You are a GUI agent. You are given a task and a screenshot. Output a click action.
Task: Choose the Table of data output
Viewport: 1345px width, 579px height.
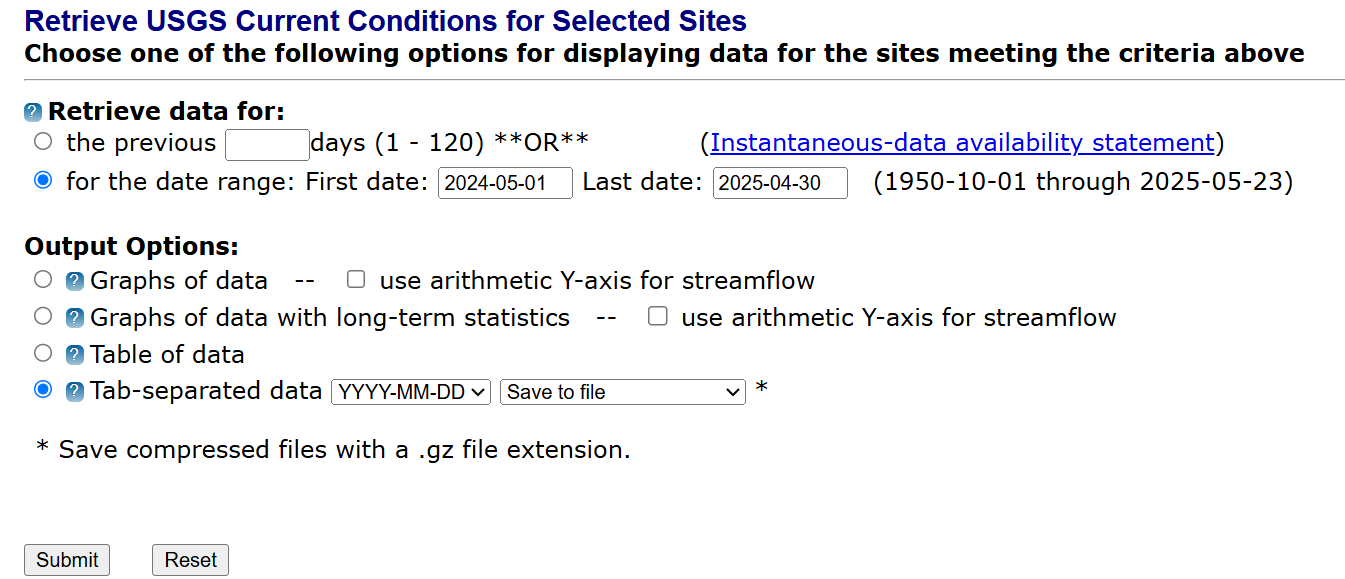(42, 354)
